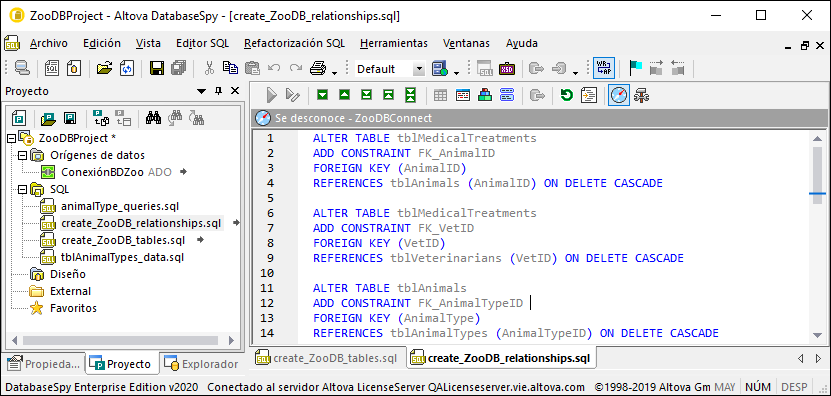Click the Cut scissors icon
Screen dimensions: 831x396
pos(209,68)
